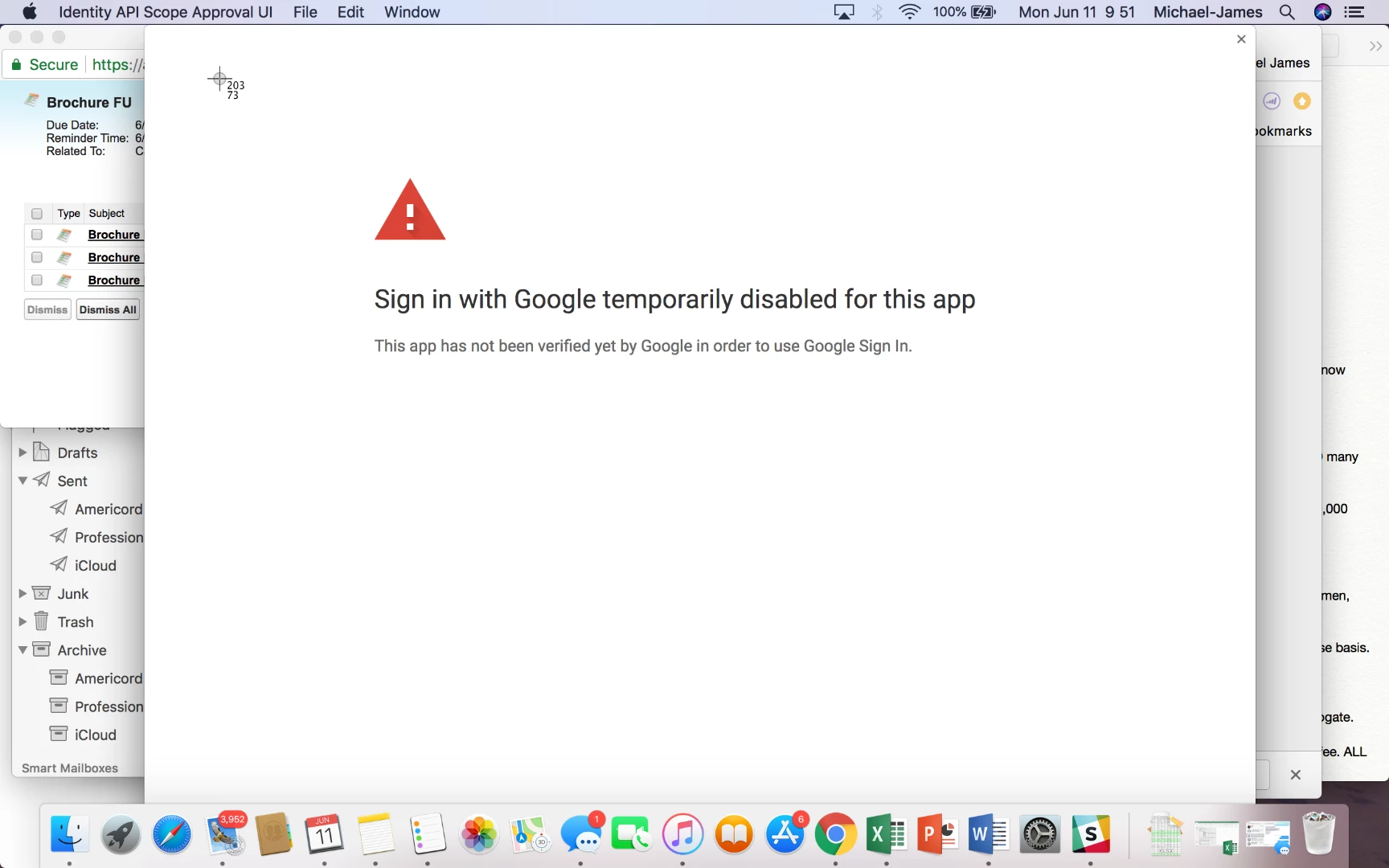Open Reminders app in dock

pos(428,835)
